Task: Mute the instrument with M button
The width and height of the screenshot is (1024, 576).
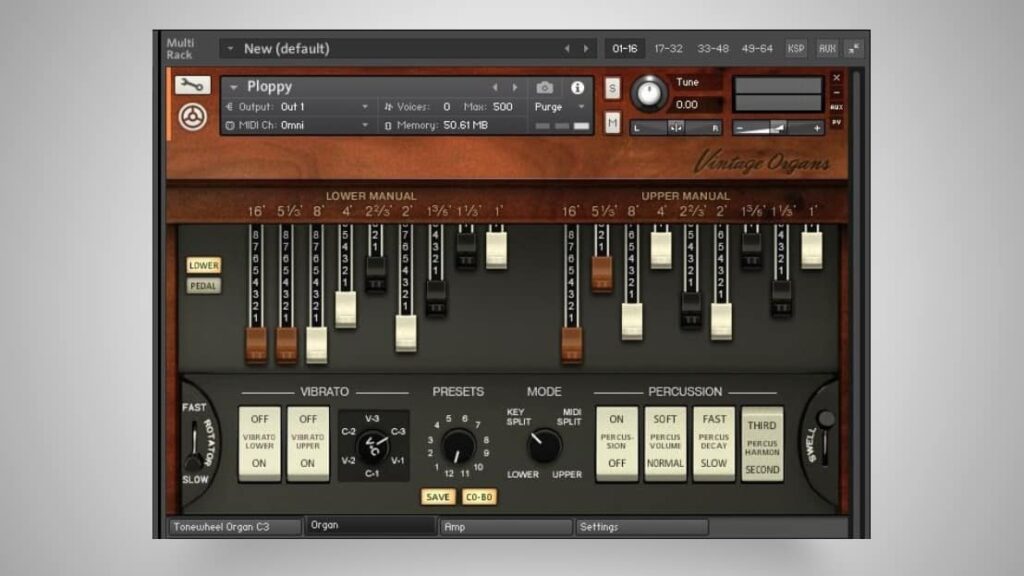Action: (x=613, y=121)
